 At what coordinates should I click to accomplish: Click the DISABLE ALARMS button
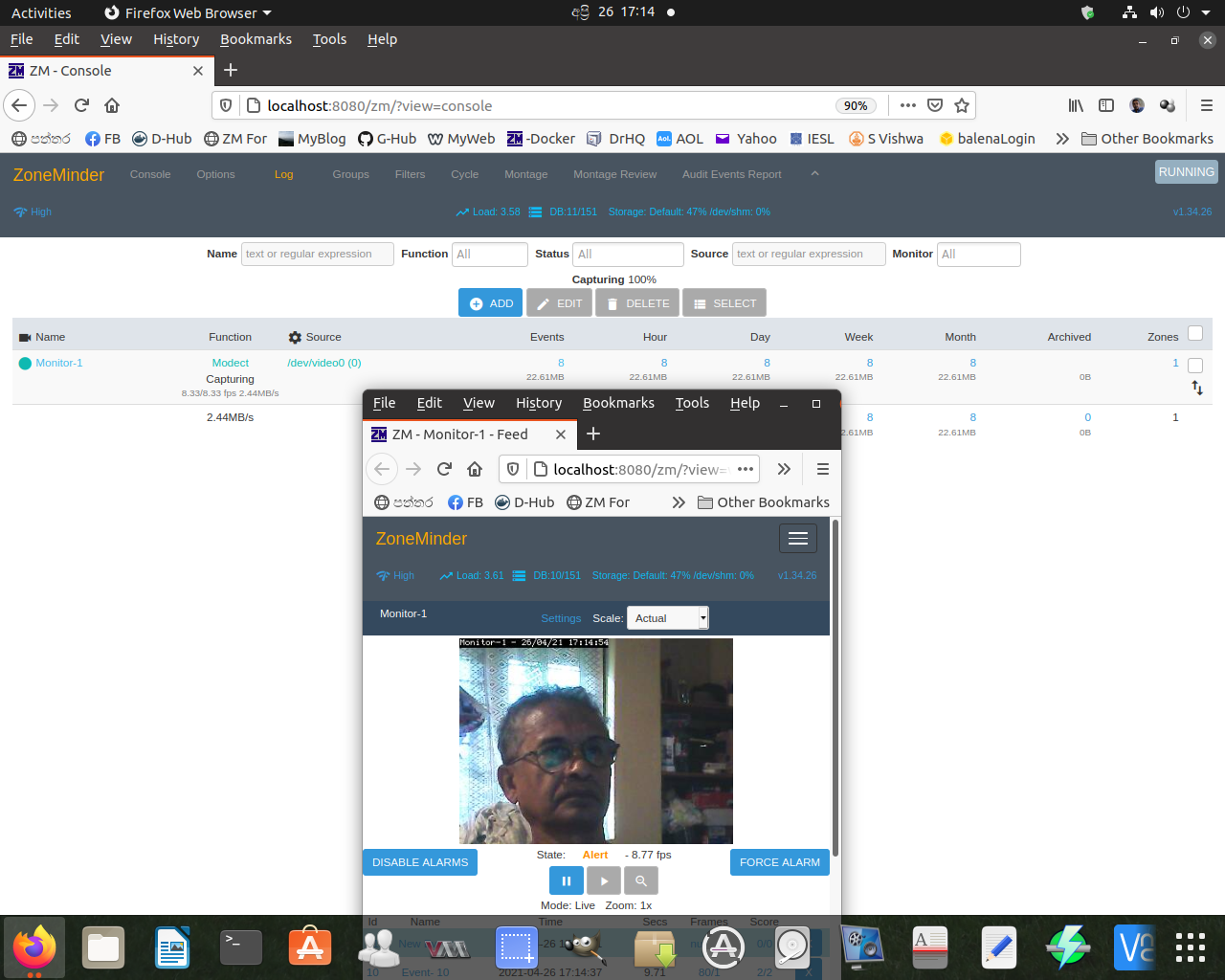coord(420,862)
